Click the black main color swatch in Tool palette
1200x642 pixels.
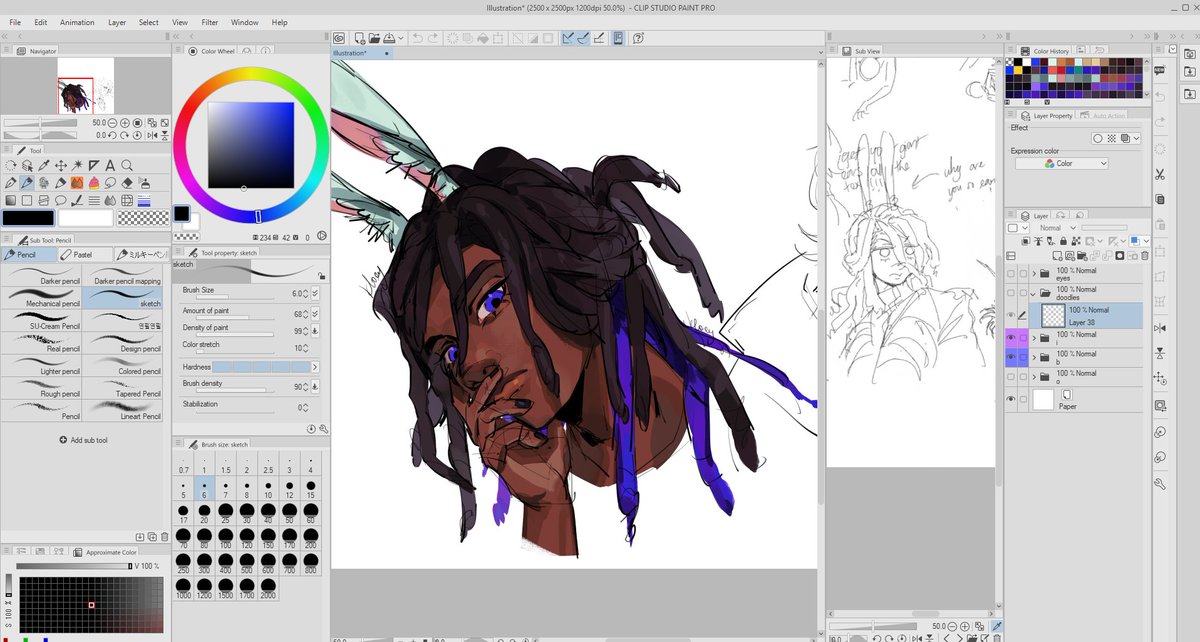[x=28, y=218]
